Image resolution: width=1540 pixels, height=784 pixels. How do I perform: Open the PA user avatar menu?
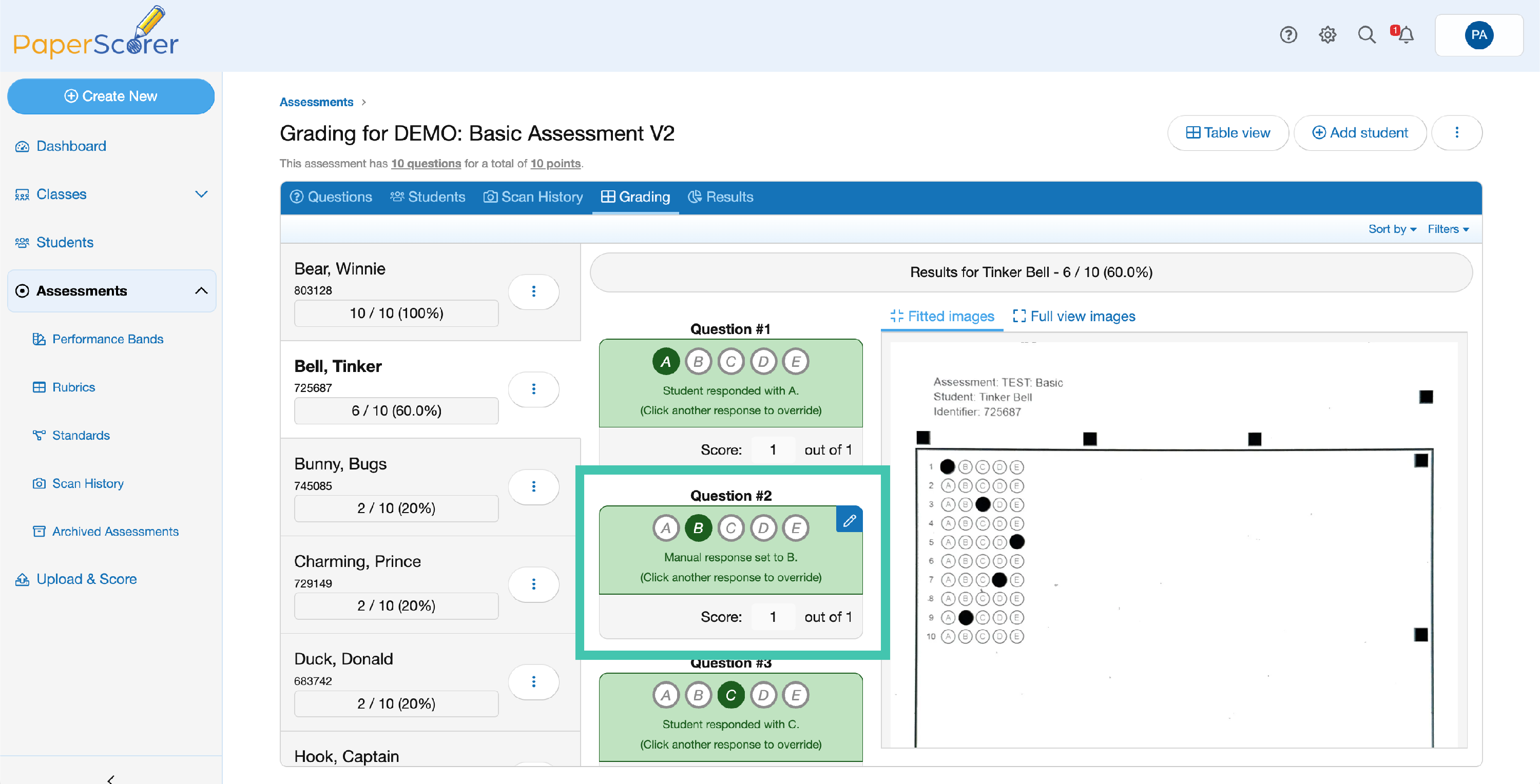click(x=1478, y=35)
